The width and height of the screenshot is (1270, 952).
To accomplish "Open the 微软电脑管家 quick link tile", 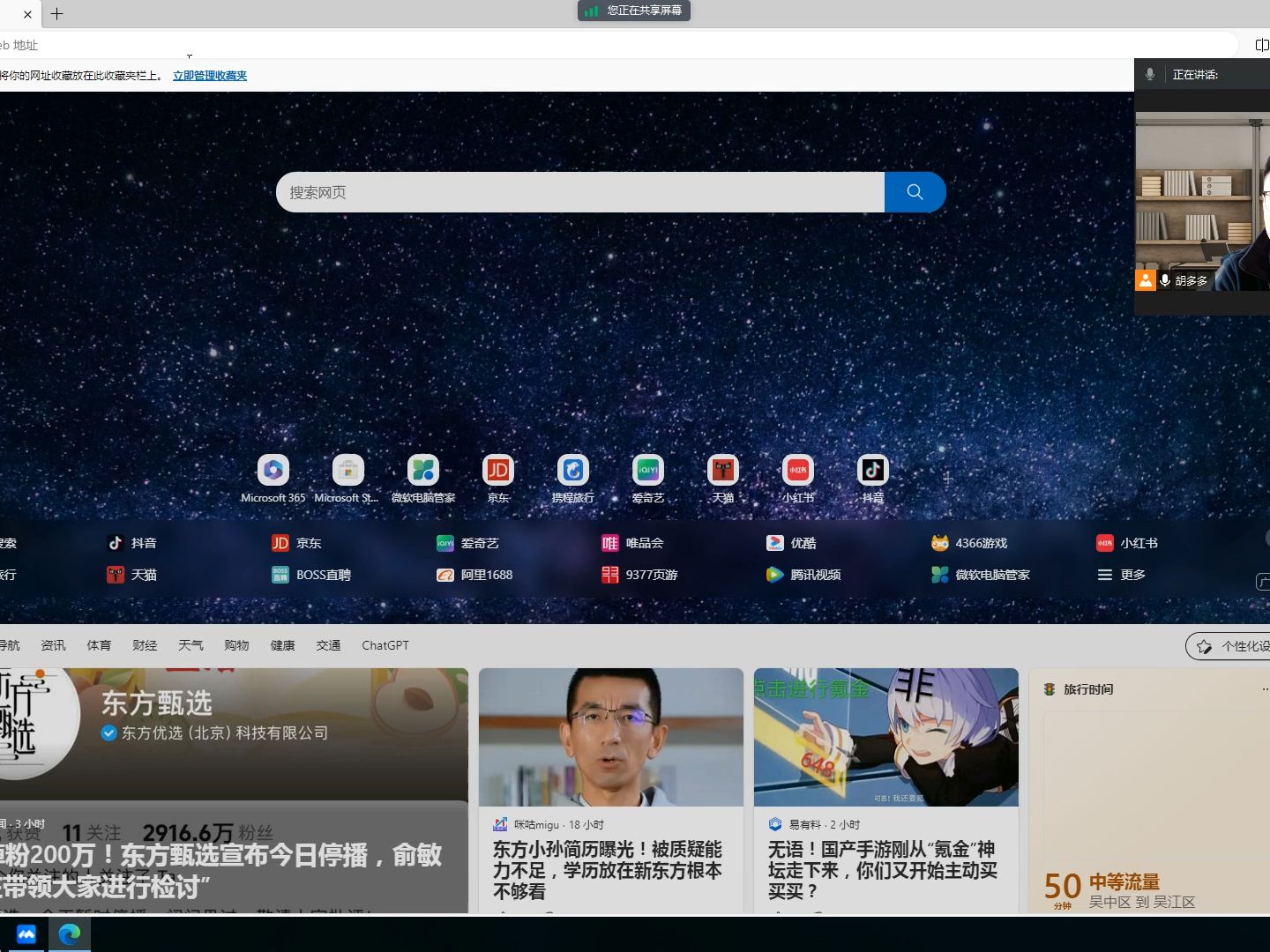I will [x=423, y=479].
